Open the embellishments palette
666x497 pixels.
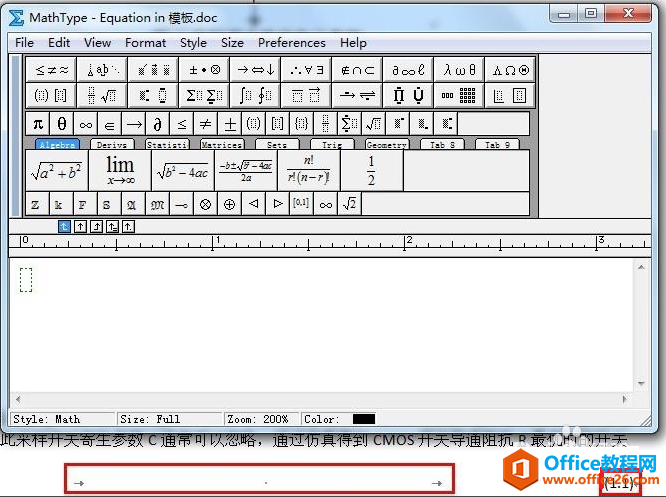coord(153,70)
